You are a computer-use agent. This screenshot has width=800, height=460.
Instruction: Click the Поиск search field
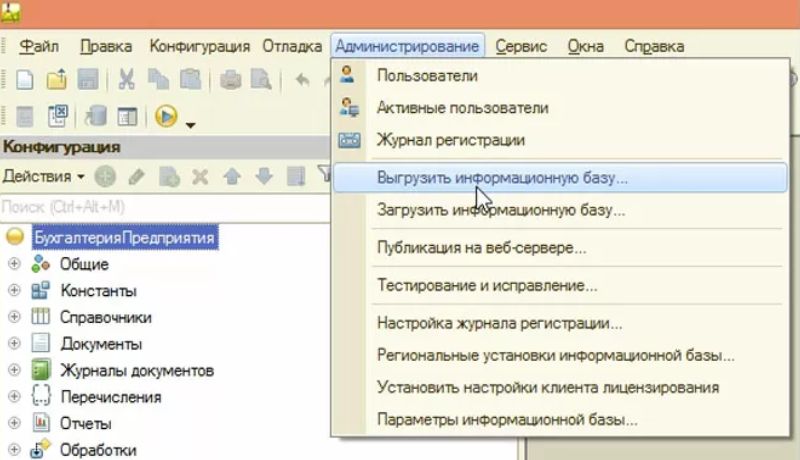165,207
